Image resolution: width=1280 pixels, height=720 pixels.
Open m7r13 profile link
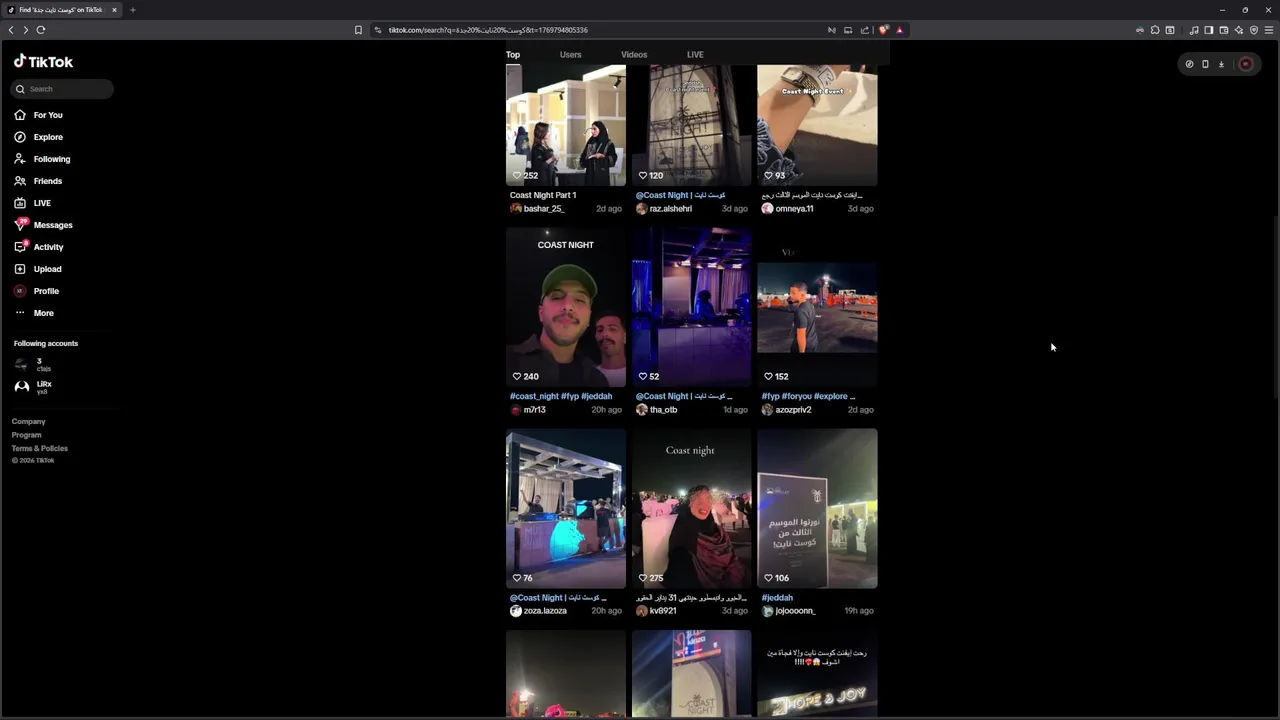[x=535, y=410]
